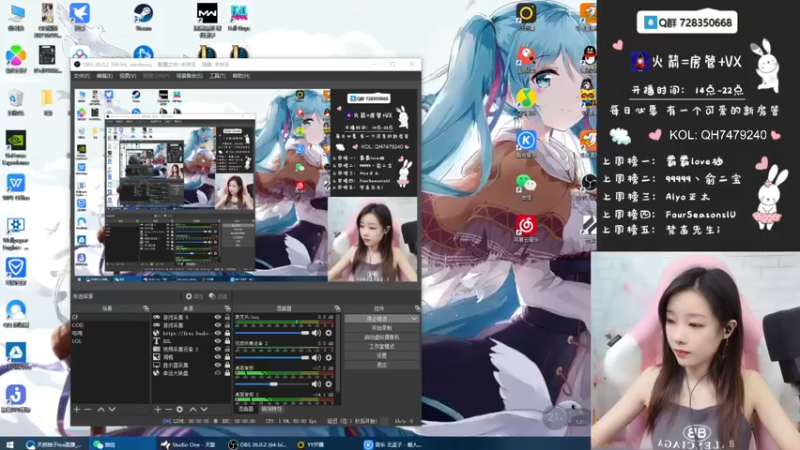This screenshot has height=450, width=800.
Task: Open 设置 from the controls panel
Action: click(382, 356)
